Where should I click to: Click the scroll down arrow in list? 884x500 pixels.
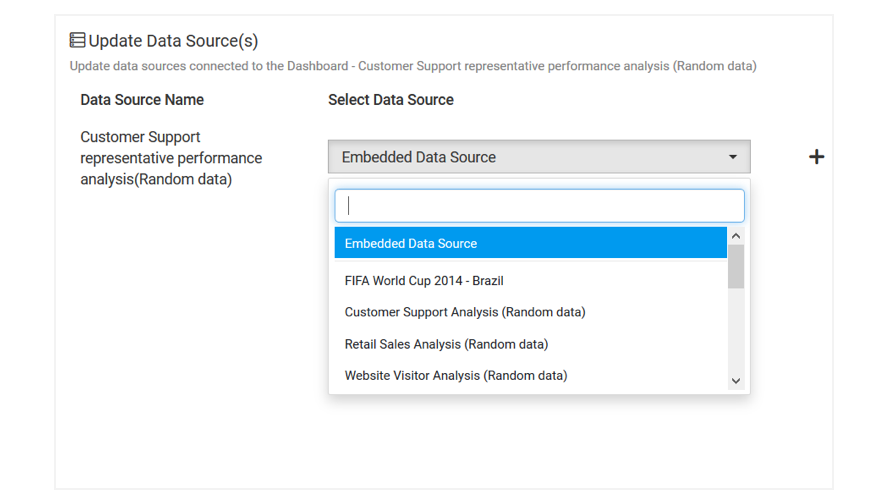736,381
